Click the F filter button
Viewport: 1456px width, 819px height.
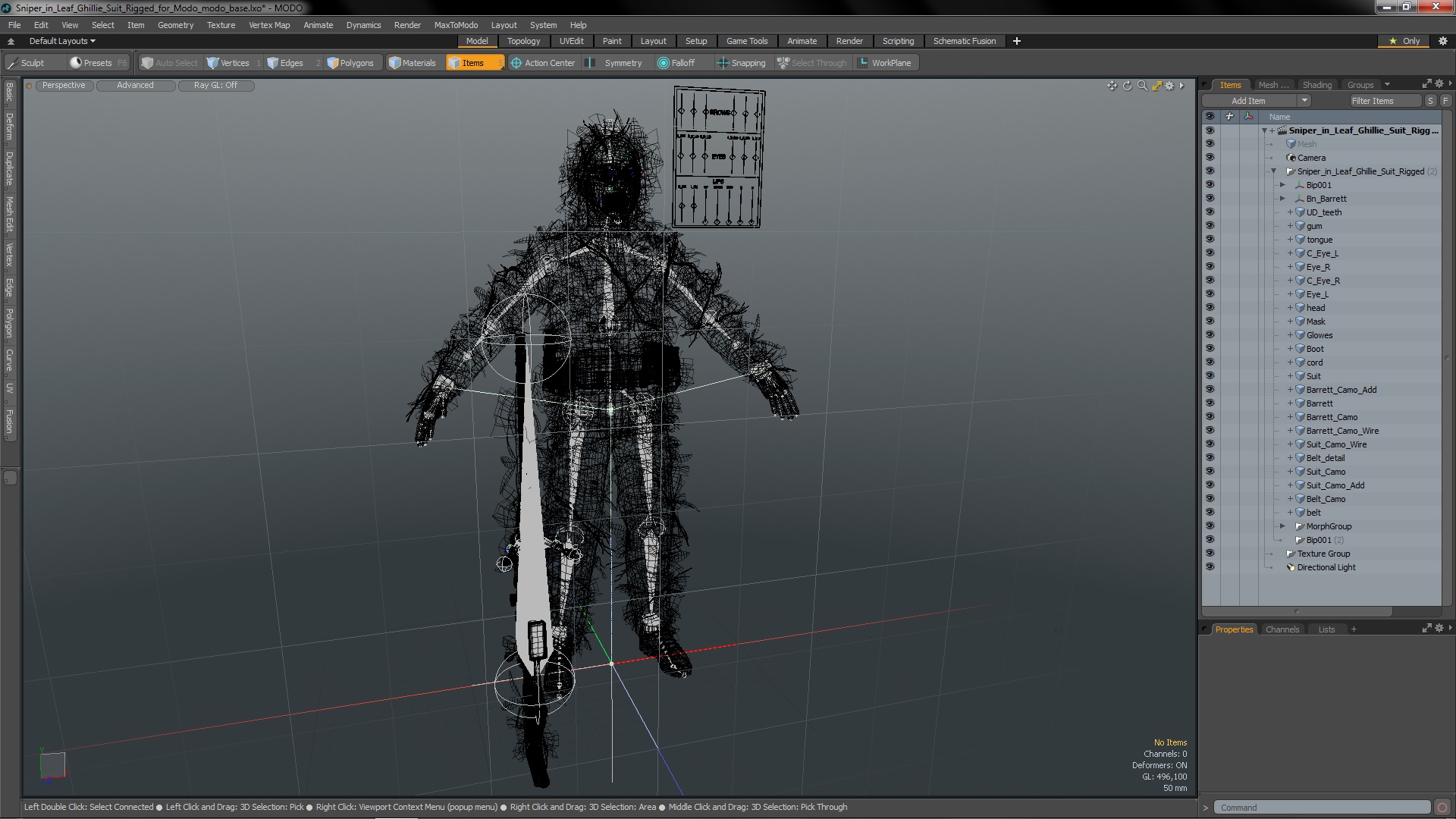1445,101
